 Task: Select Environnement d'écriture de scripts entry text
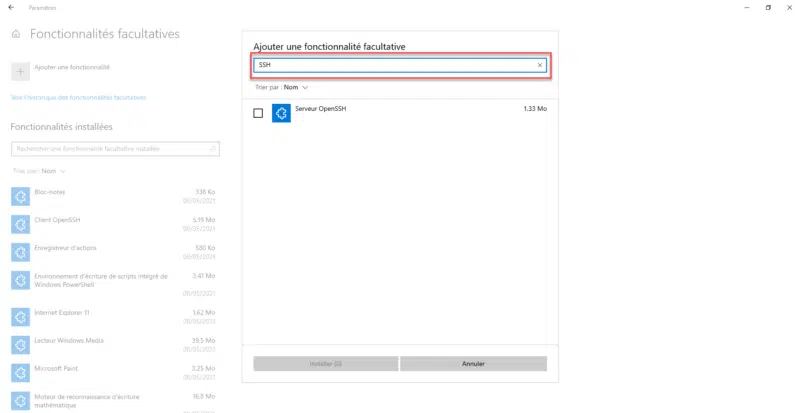(101, 280)
